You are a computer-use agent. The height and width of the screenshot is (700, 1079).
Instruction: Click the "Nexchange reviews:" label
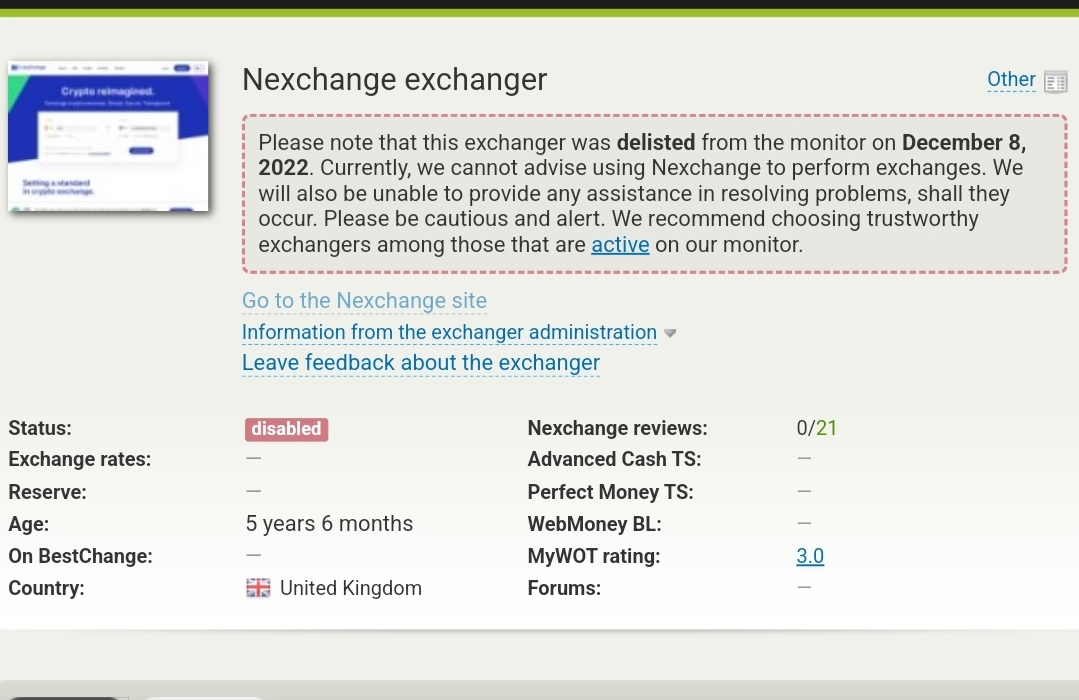(617, 428)
